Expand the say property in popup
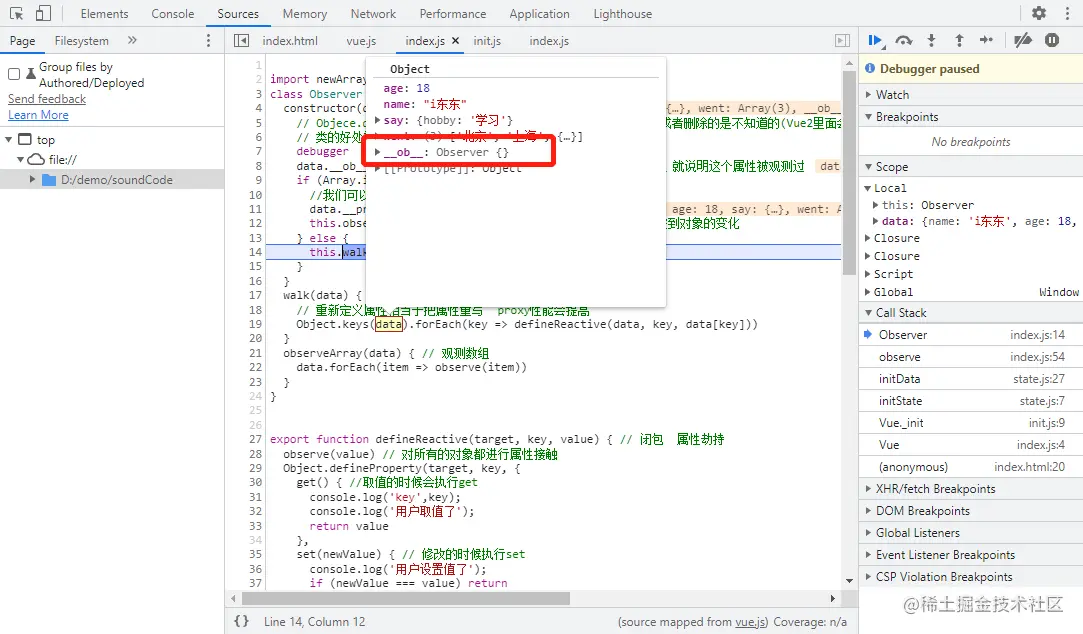1083x634 pixels. pos(377,120)
